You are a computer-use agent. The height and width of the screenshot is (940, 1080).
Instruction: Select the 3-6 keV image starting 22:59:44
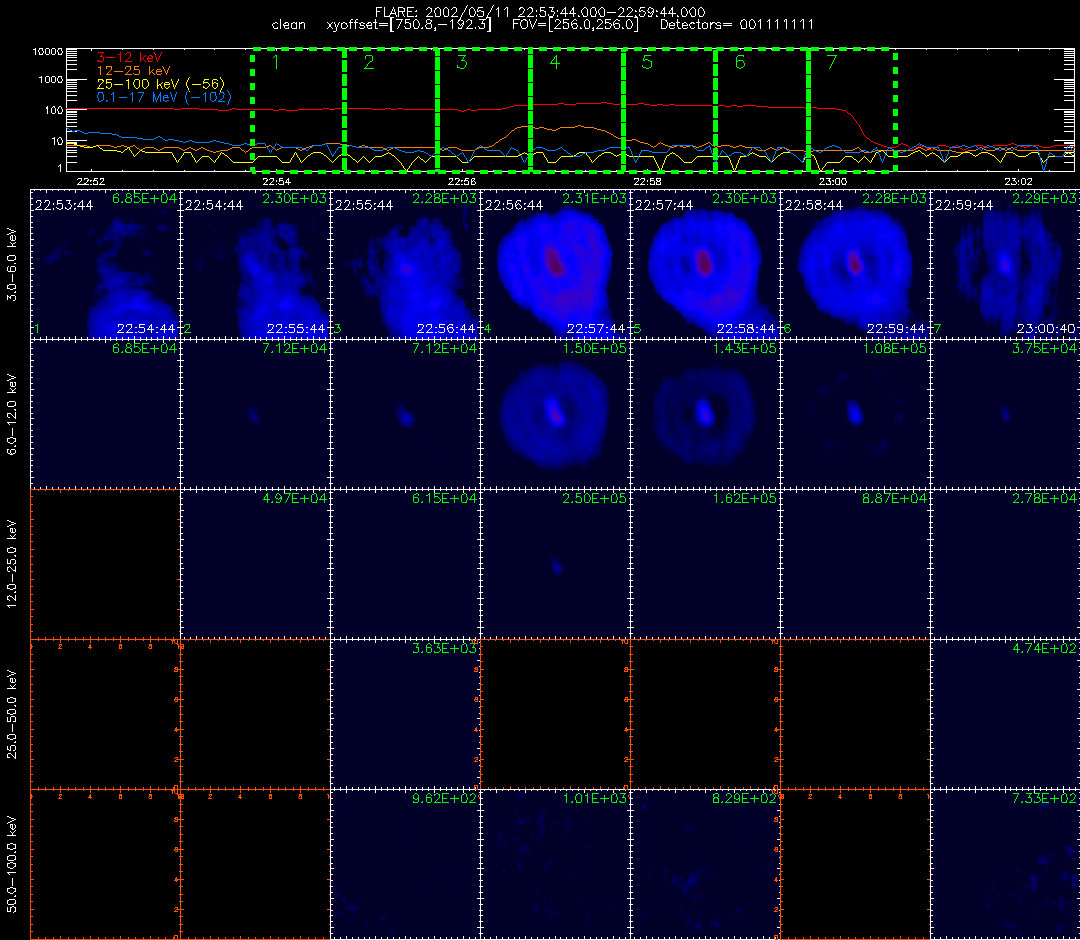[1006, 264]
